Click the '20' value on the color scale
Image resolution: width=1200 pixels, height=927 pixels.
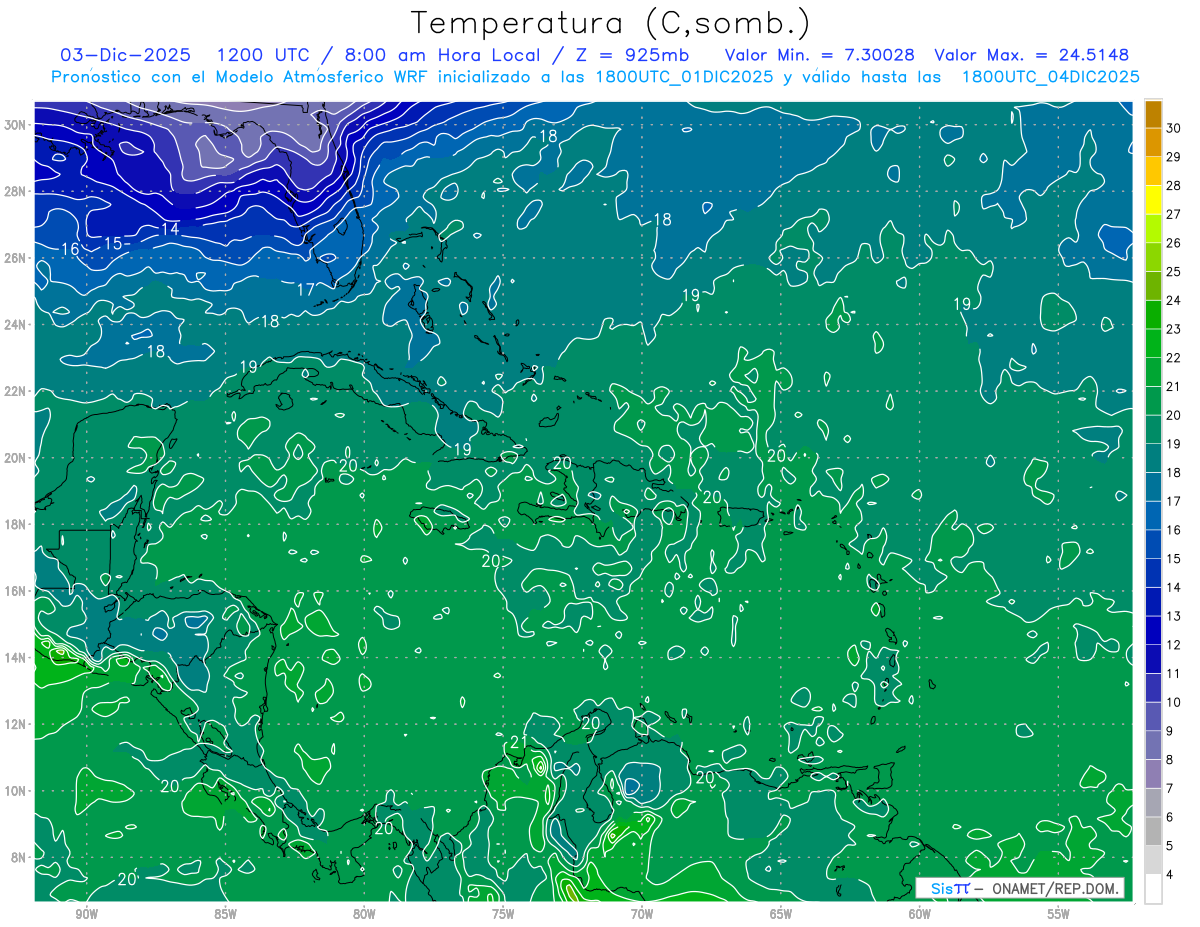[1174, 415]
